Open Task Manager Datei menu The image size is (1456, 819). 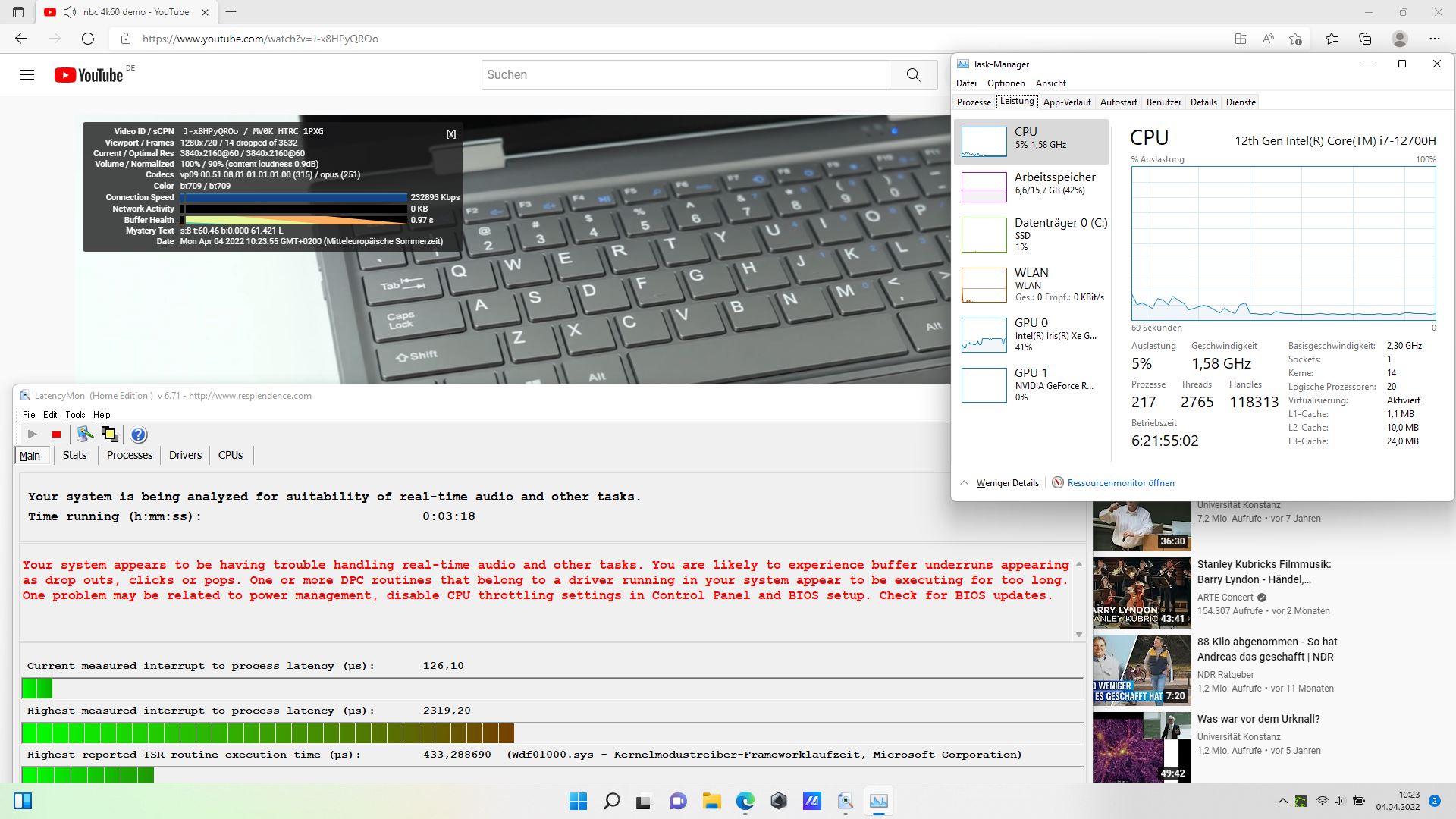(x=966, y=83)
